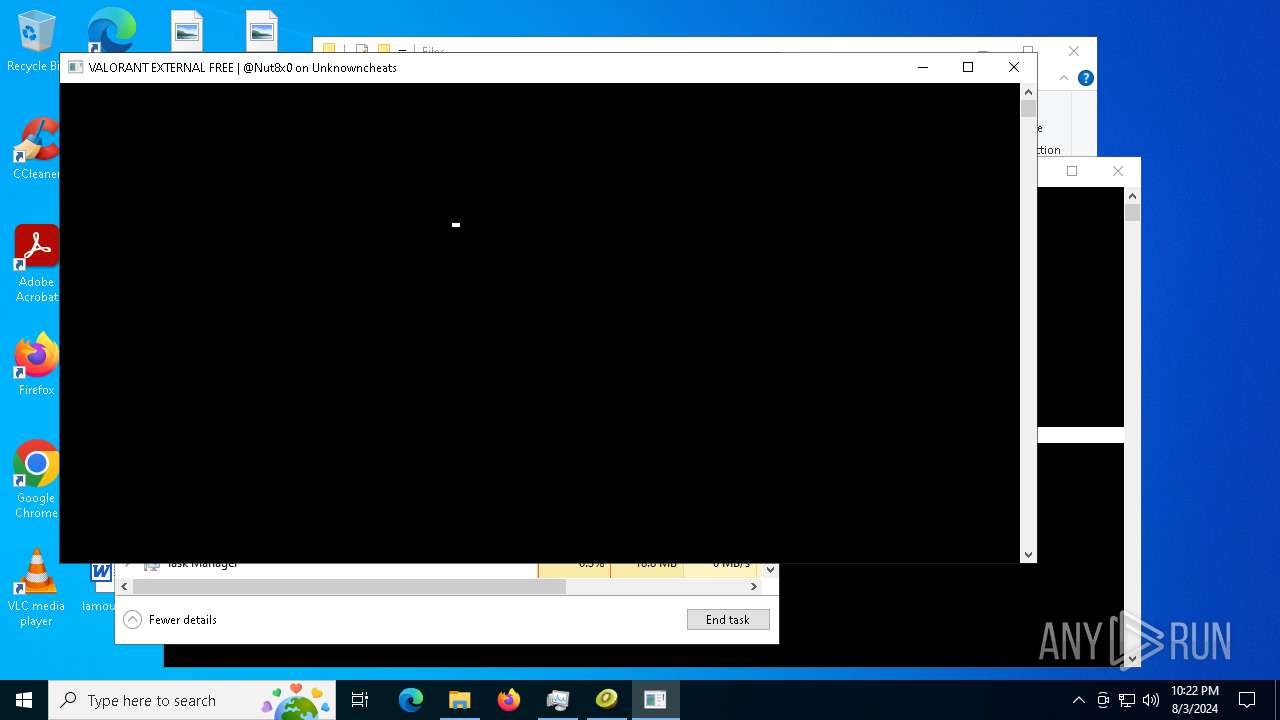Open the notification center
The height and width of the screenshot is (720, 1280).
(1247, 700)
